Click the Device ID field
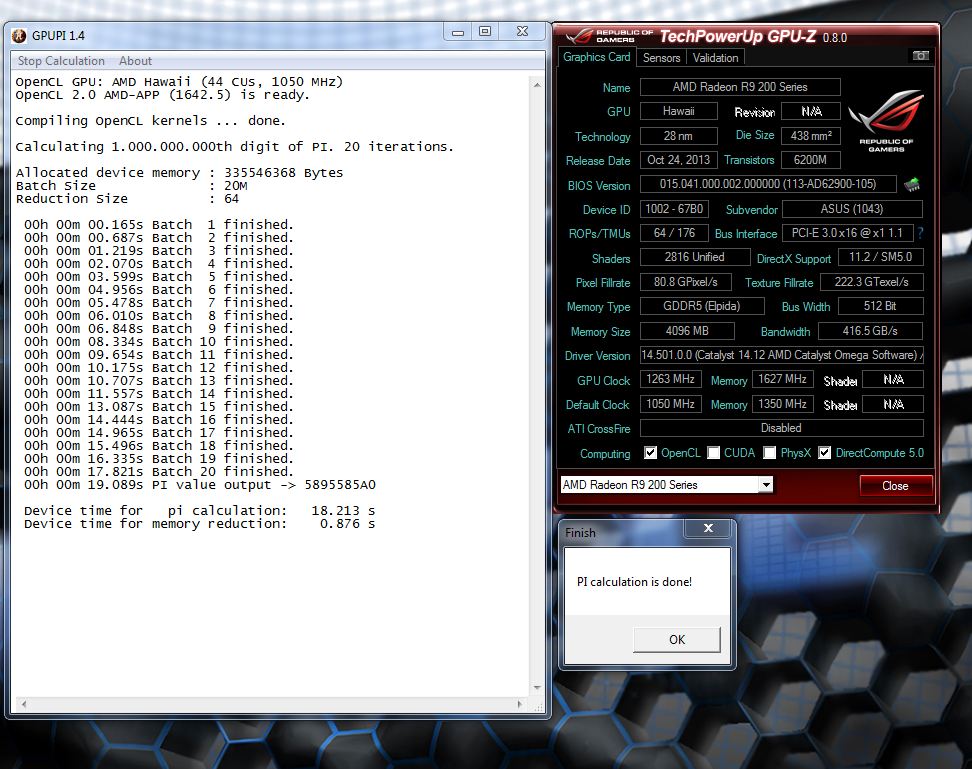The height and width of the screenshot is (769, 972). [674, 209]
